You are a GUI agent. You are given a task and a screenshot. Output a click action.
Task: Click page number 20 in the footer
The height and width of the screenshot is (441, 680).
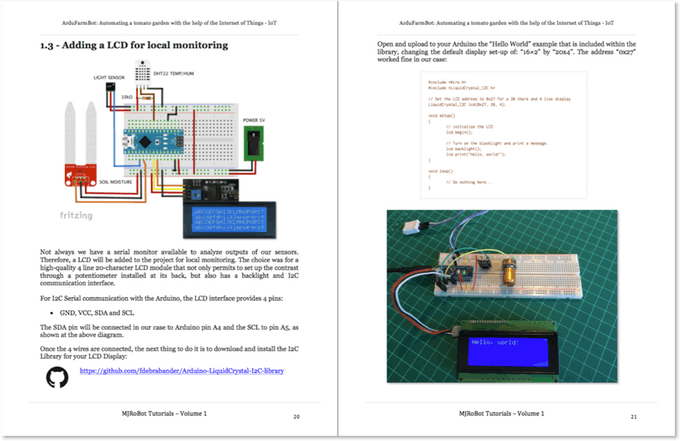tap(297, 417)
